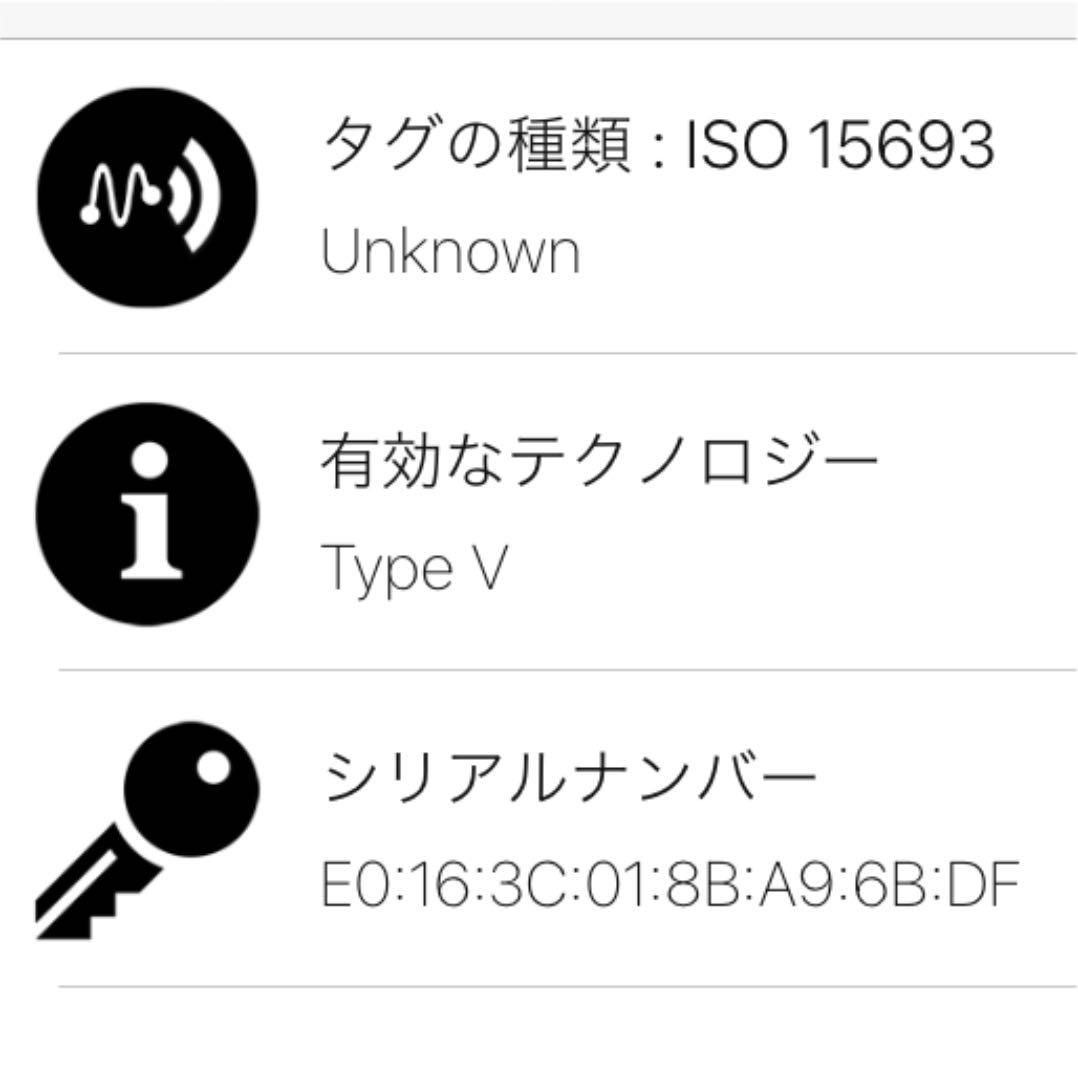Tap the number 15693 in the tag type
This screenshot has width=1078, height=1080.
click(900, 145)
